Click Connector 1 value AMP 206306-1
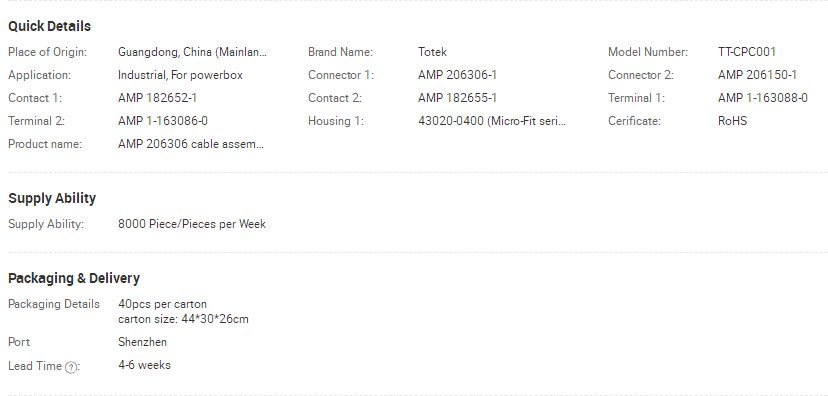The width and height of the screenshot is (828, 396). click(457, 75)
